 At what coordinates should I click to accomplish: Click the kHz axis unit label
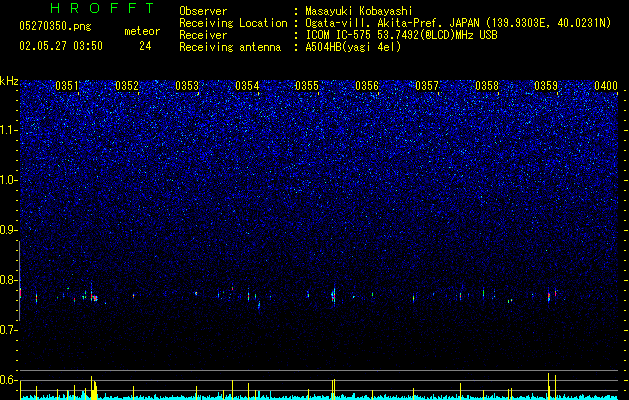point(9,81)
